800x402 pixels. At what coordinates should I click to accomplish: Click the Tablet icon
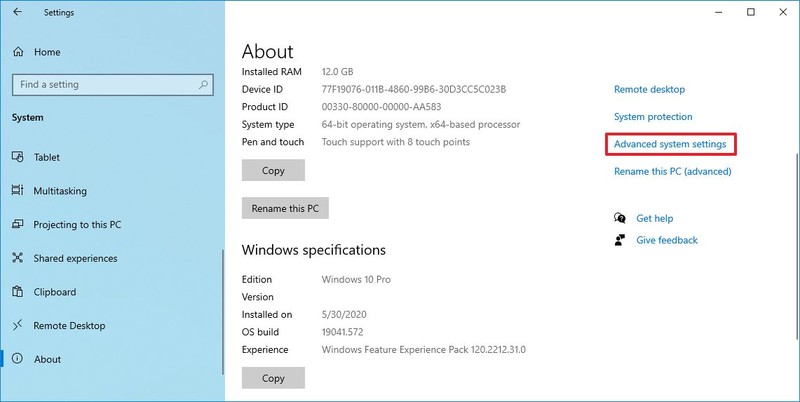coord(18,157)
